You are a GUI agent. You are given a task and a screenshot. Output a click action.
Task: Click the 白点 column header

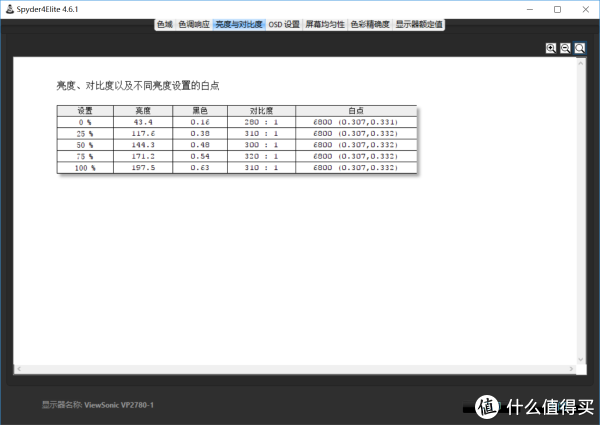tap(356, 111)
